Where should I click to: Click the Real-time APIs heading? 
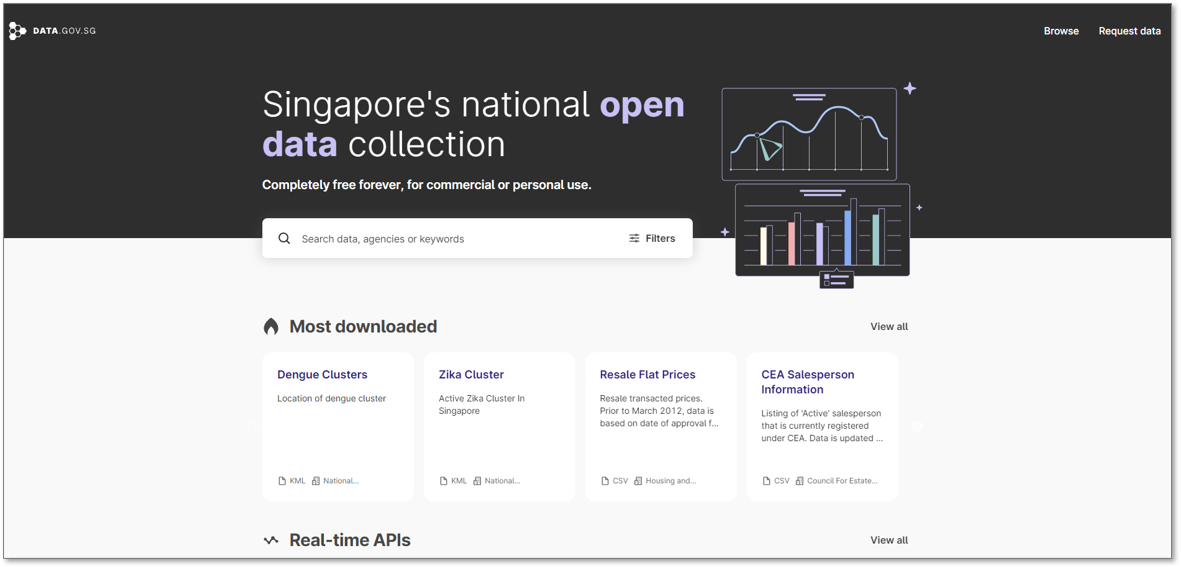tap(350, 540)
